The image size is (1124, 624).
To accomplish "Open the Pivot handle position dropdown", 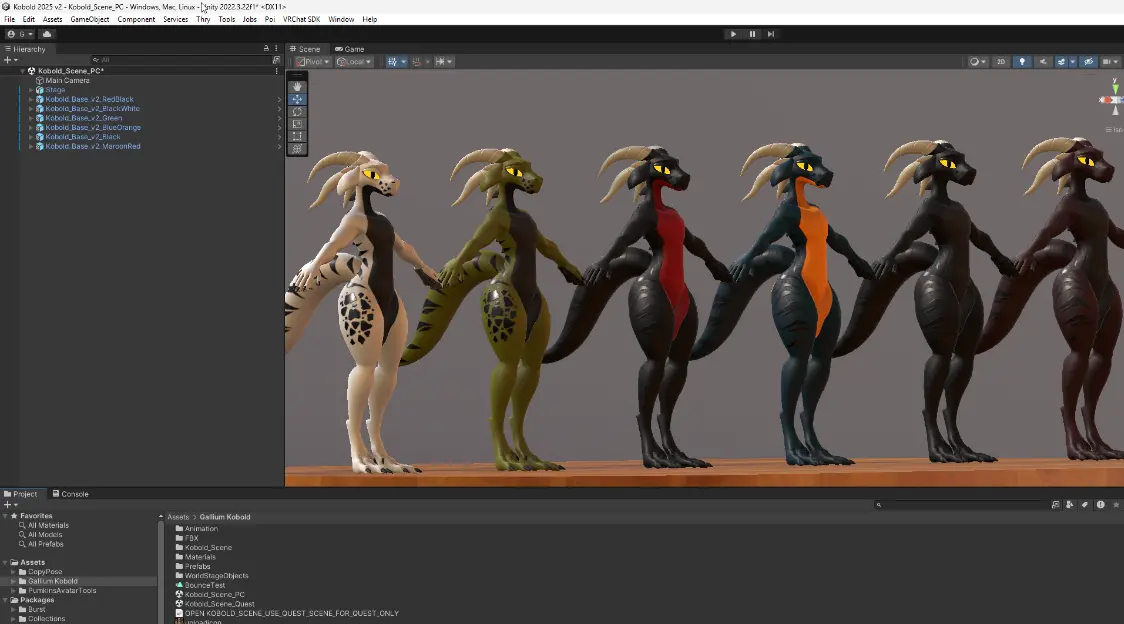I will coord(312,62).
